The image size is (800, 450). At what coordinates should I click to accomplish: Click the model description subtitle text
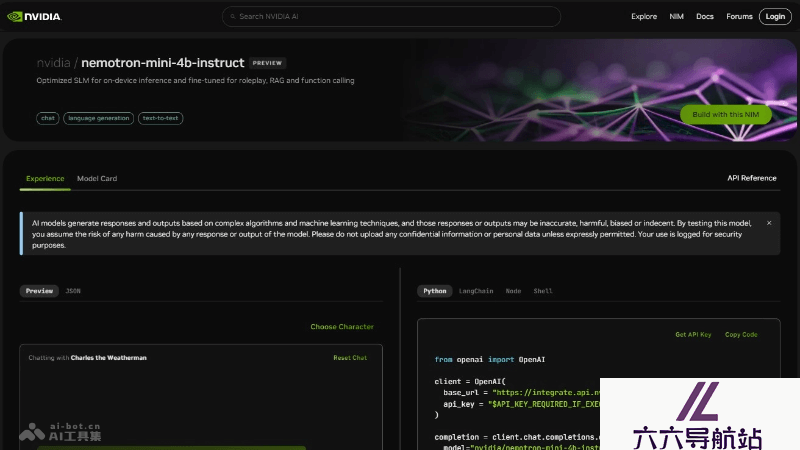pyautogui.click(x=195, y=80)
